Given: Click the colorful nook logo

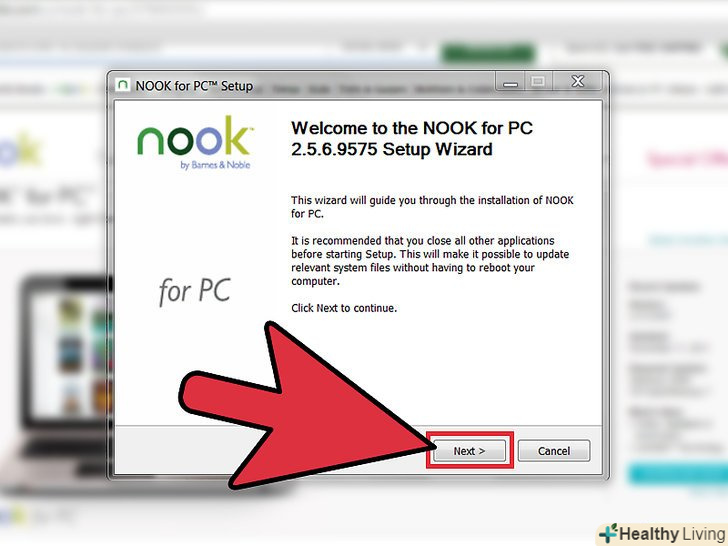Looking at the screenshot, I should (195, 136).
